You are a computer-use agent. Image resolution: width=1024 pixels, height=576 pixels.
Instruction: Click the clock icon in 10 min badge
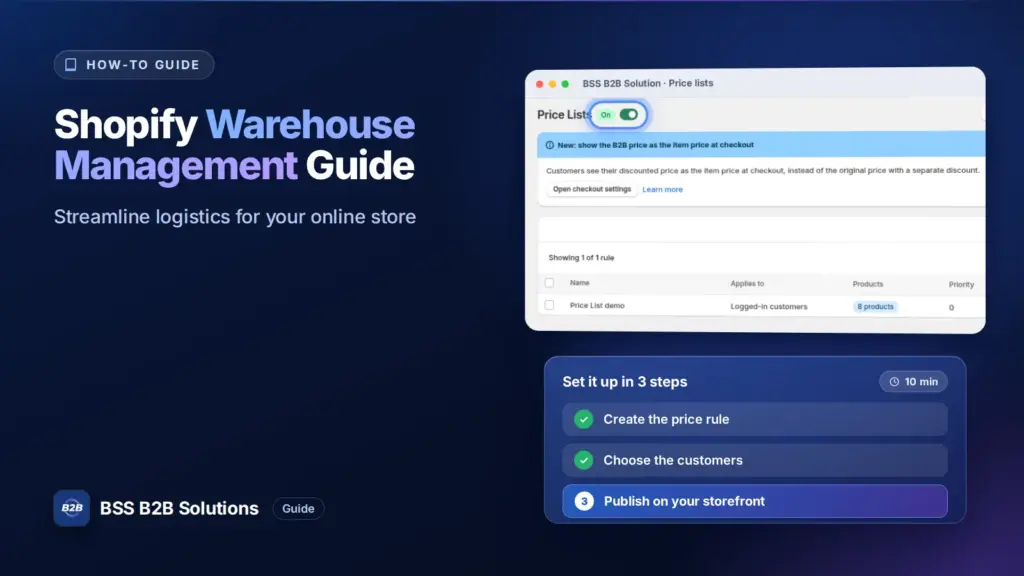click(894, 382)
